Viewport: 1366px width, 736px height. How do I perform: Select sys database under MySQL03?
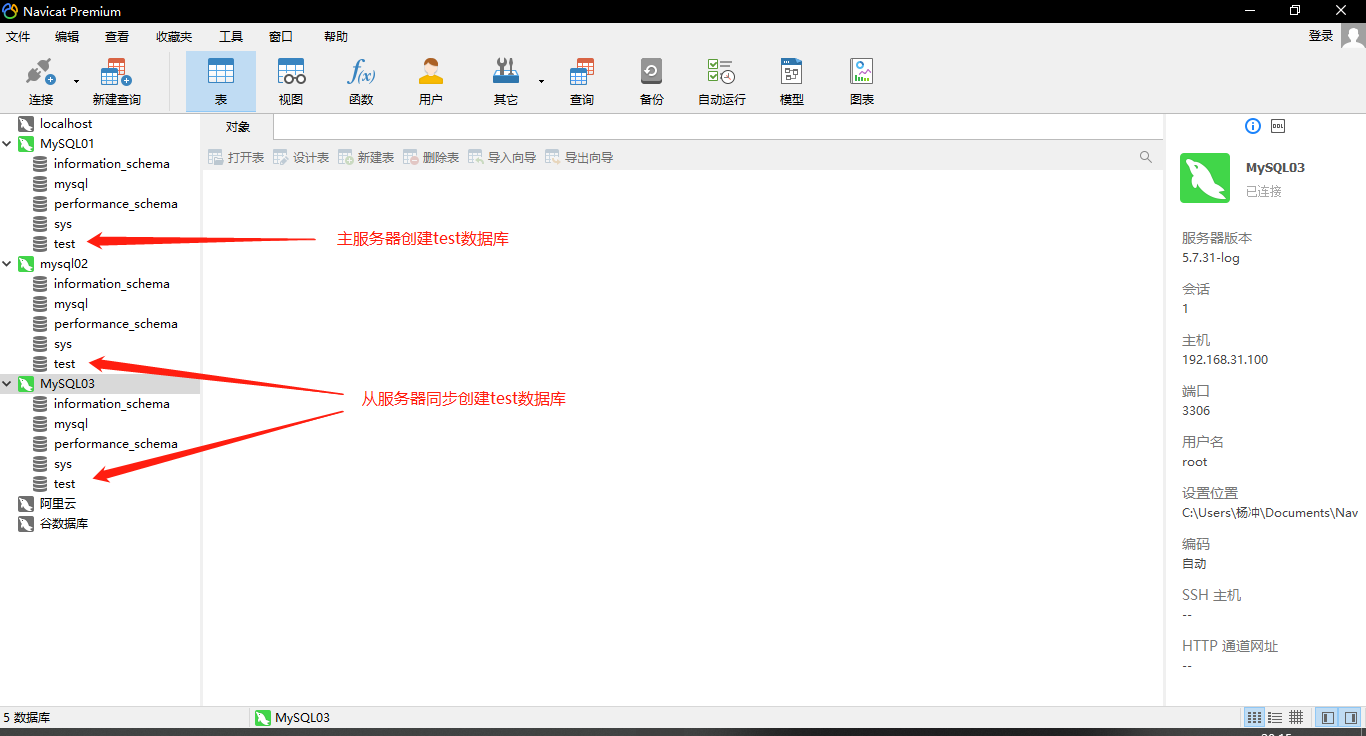(x=63, y=464)
